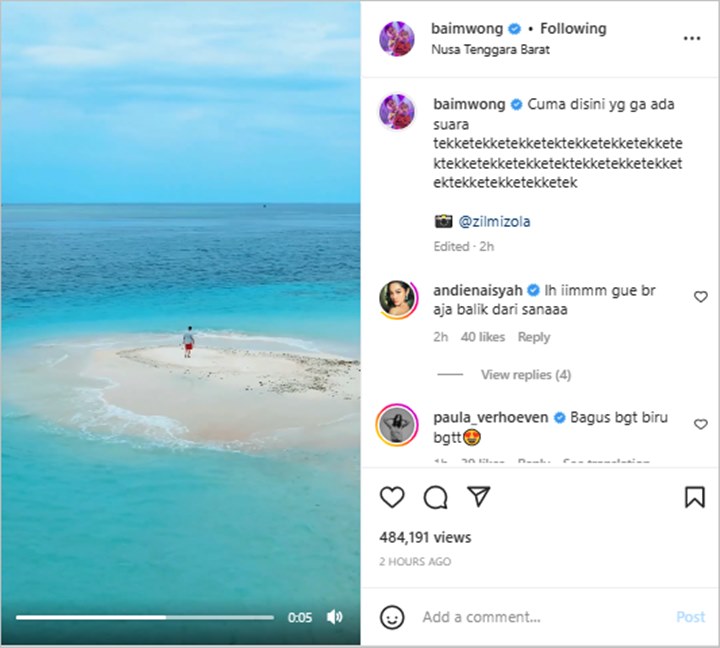This screenshot has width=720, height=648.
Task: Open andienaisyah's profile avatar
Action: [x=397, y=299]
